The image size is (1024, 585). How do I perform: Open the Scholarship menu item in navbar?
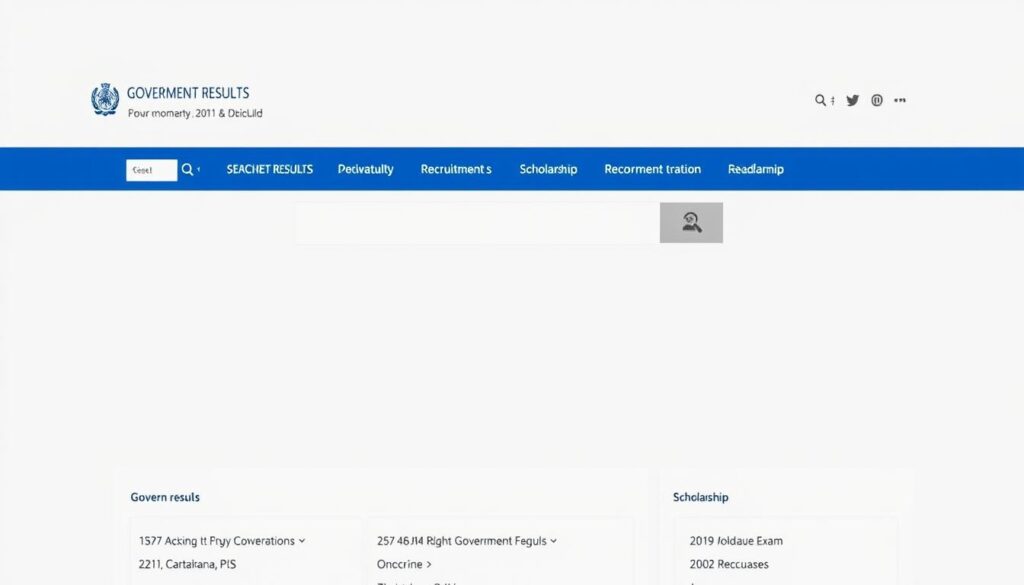[x=549, y=169]
